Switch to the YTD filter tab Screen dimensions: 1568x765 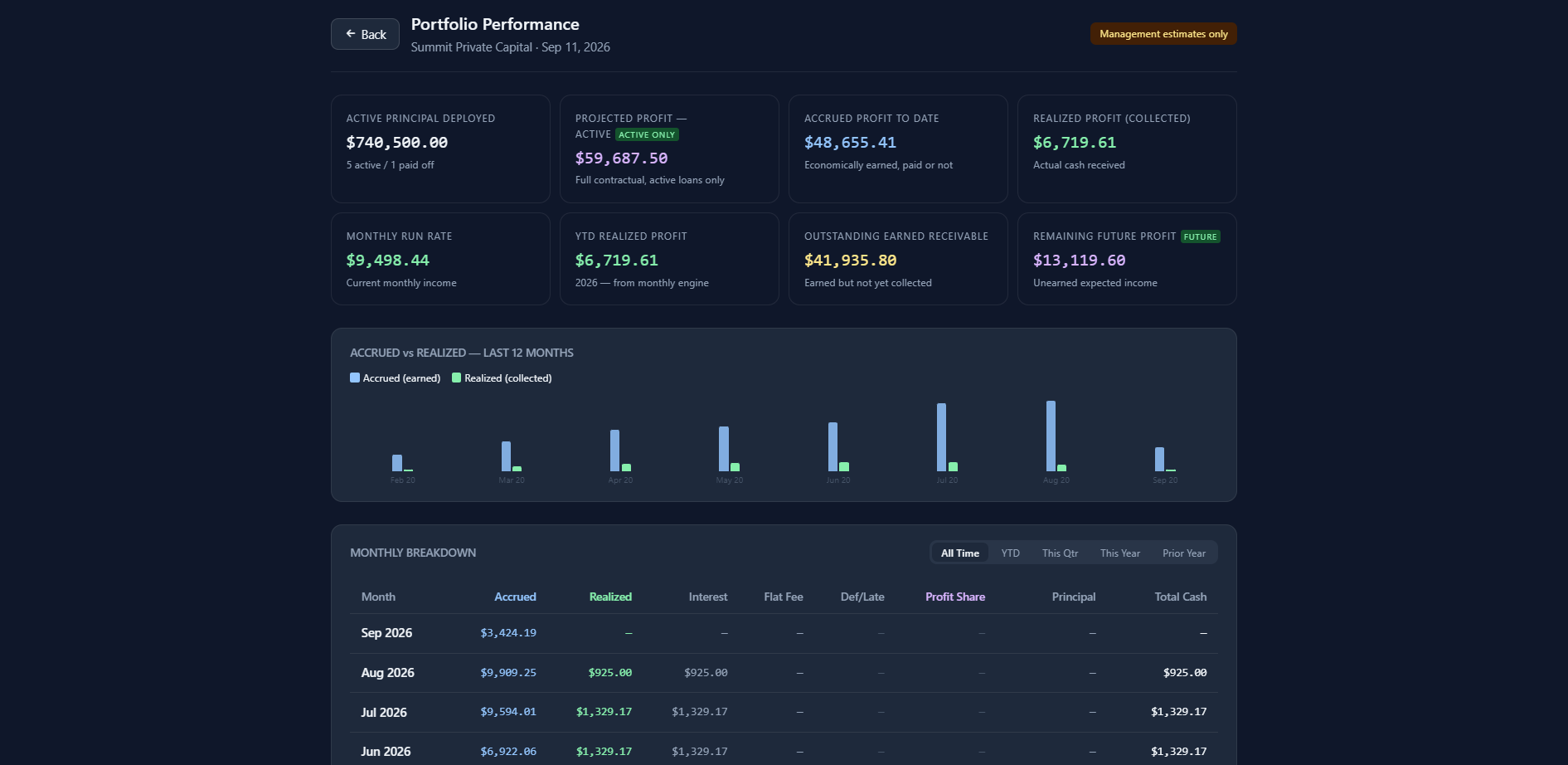click(x=1010, y=553)
